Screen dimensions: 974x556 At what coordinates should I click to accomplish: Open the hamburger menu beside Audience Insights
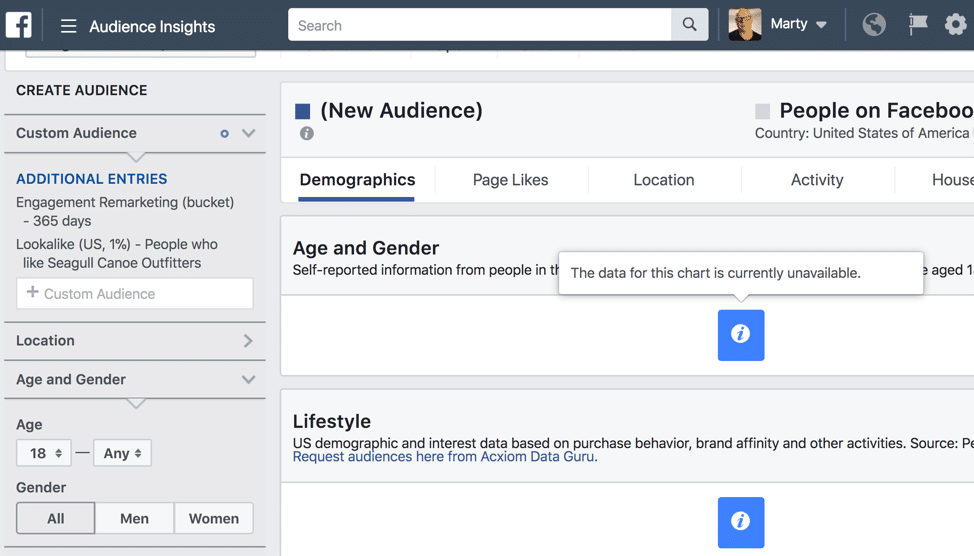tap(68, 26)
